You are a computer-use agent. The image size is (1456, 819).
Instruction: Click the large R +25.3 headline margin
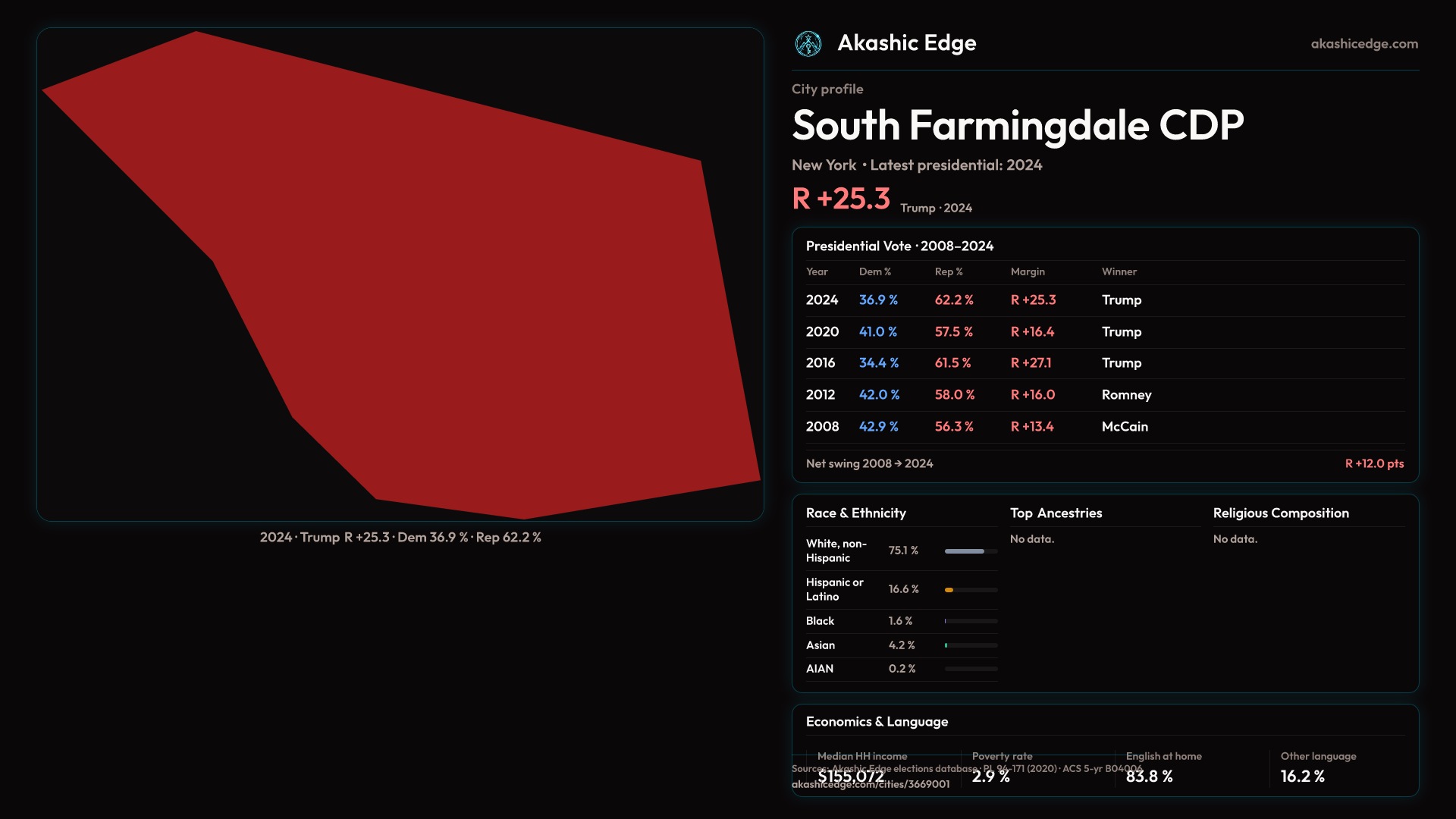[x=840, y=199]
